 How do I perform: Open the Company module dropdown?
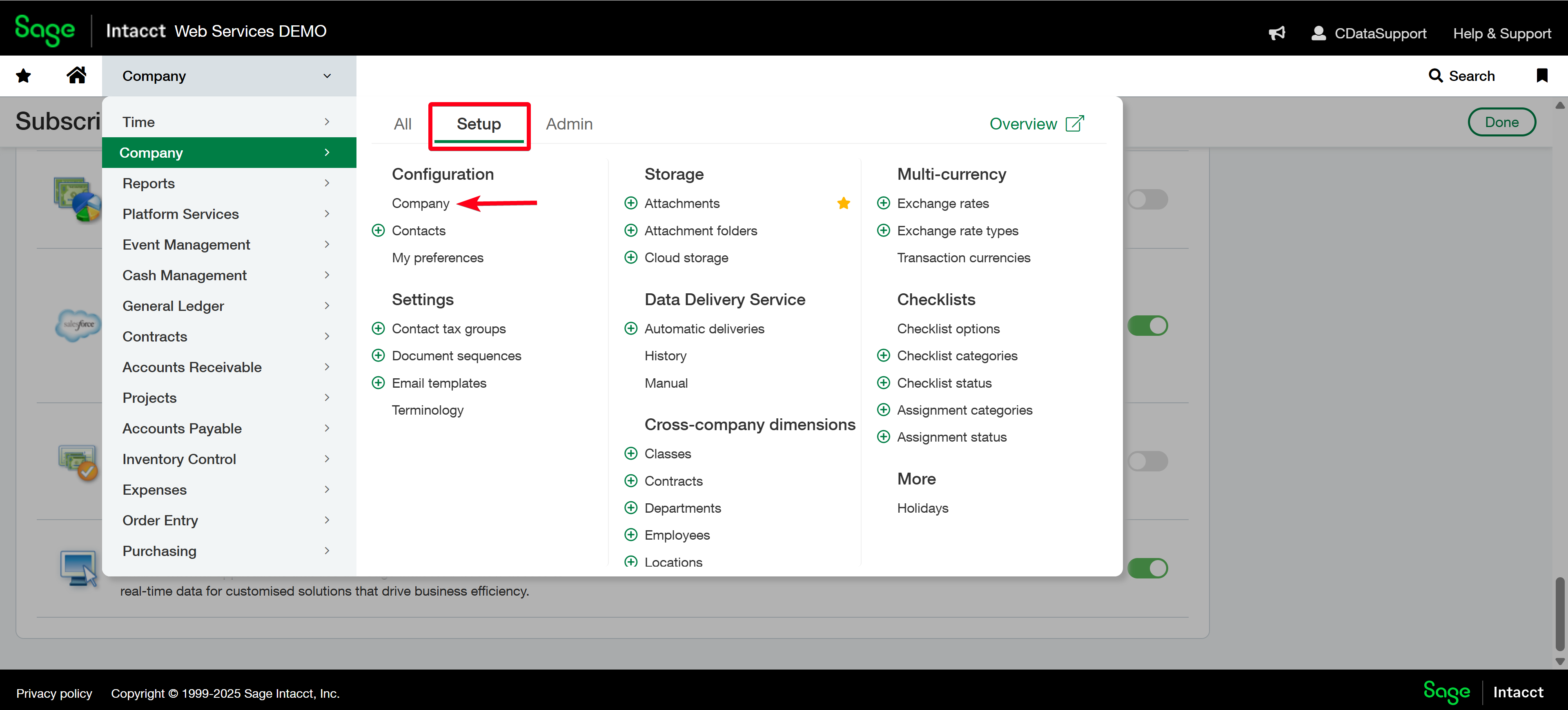coord(228,76)
